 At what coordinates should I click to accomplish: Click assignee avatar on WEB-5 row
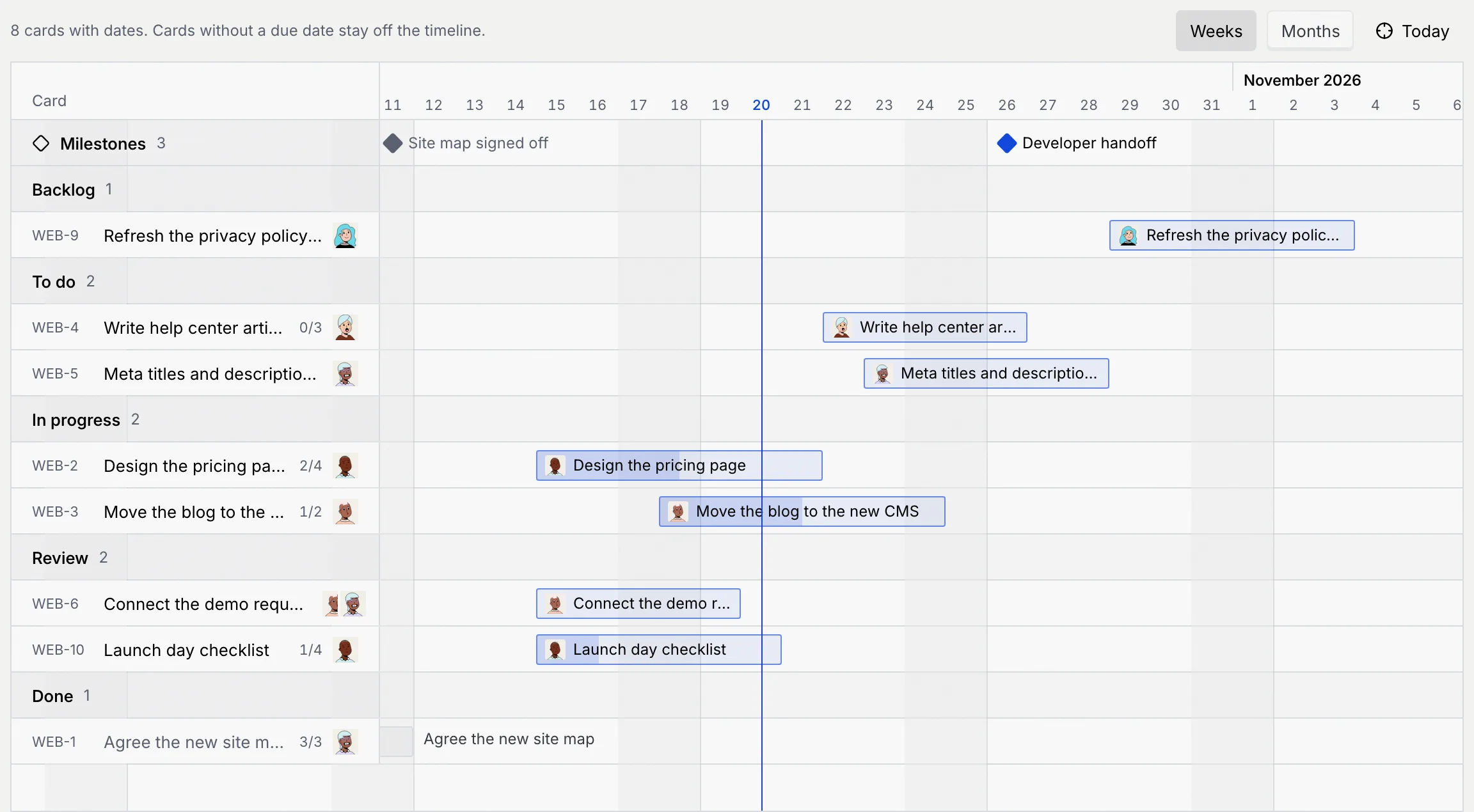[345, 373]
